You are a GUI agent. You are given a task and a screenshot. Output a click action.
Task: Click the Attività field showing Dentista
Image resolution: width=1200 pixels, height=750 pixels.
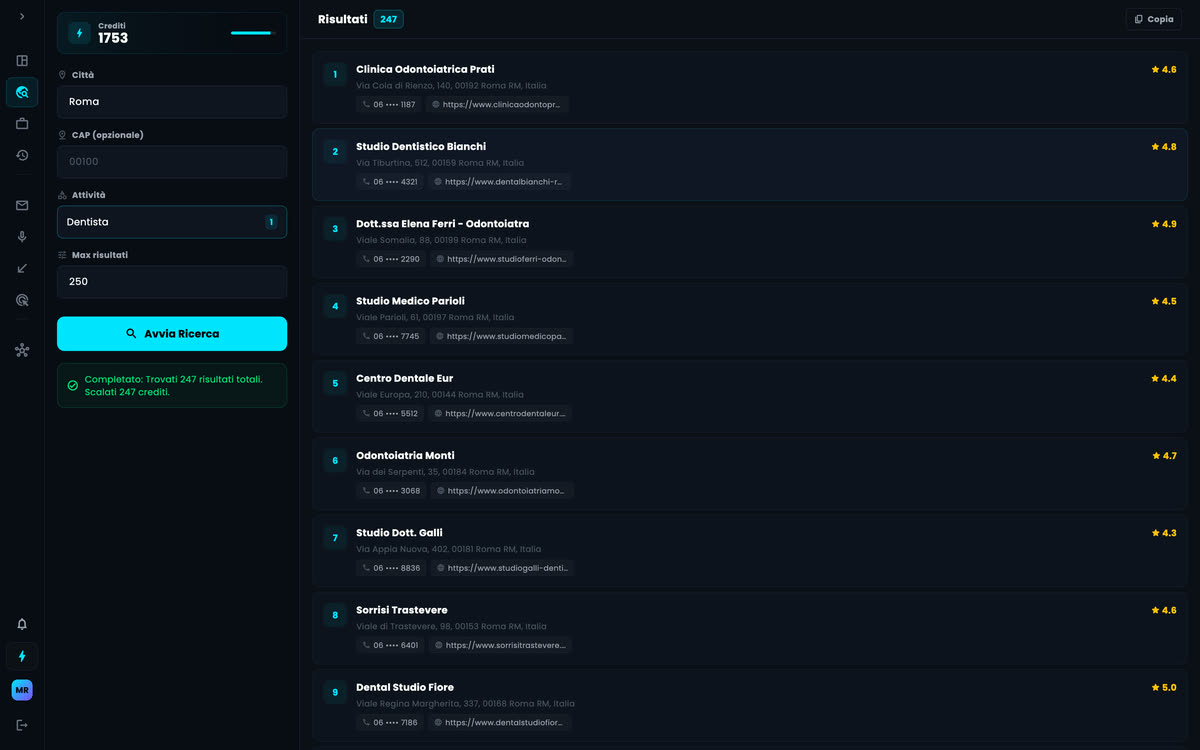[172, 222]
